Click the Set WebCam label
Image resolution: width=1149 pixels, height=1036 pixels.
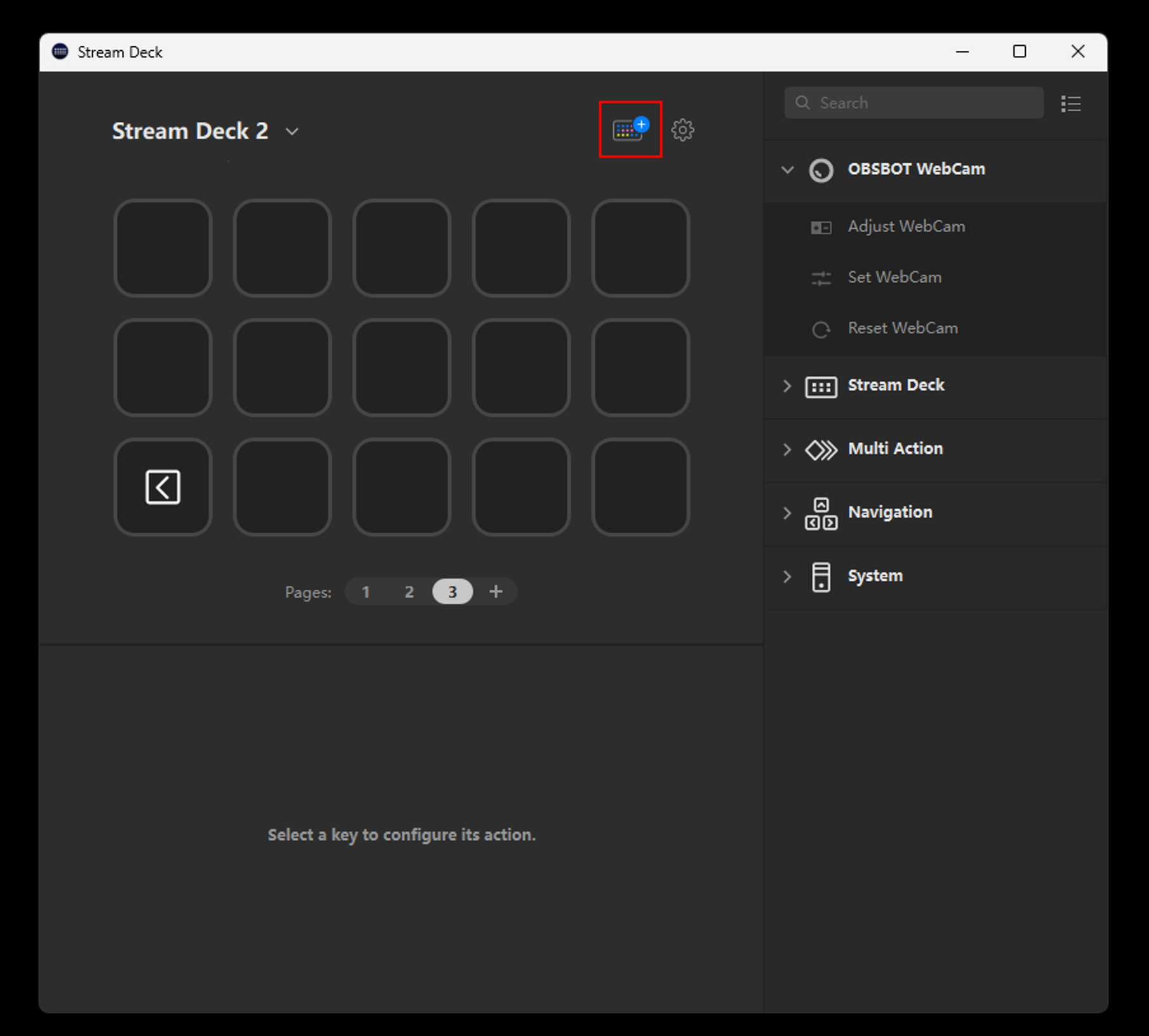[894, 277]
